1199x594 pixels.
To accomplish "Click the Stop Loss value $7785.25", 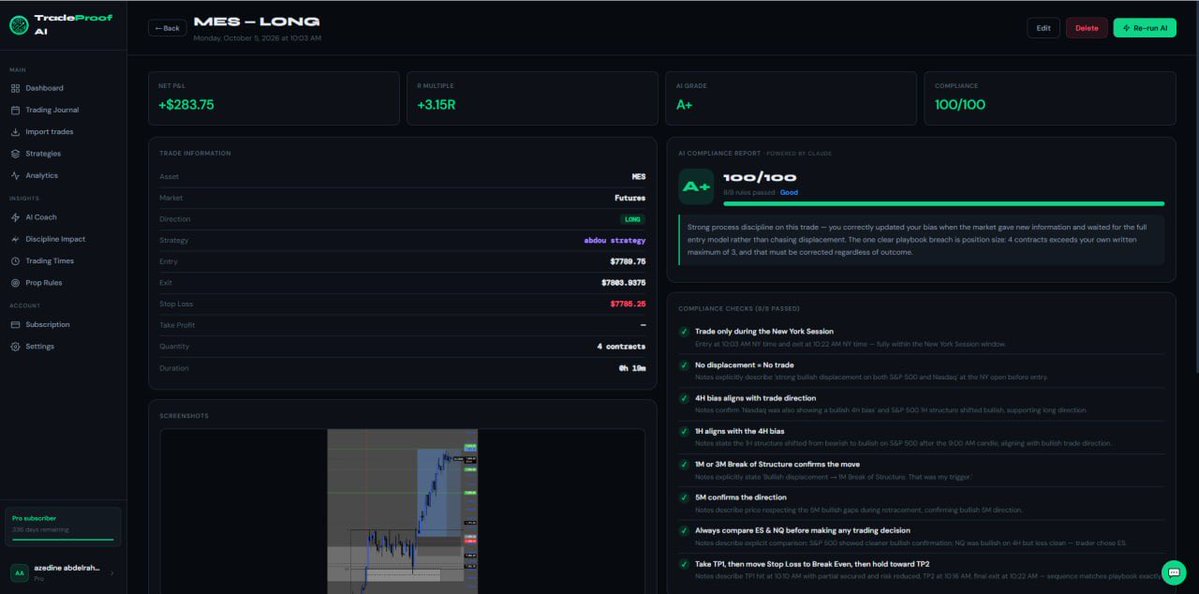I will pos(627,304).
